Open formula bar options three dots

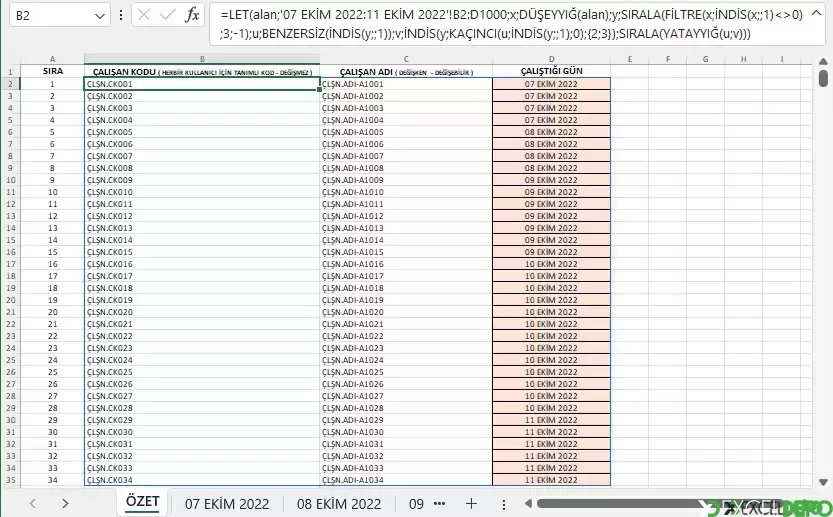pos(121,15)
